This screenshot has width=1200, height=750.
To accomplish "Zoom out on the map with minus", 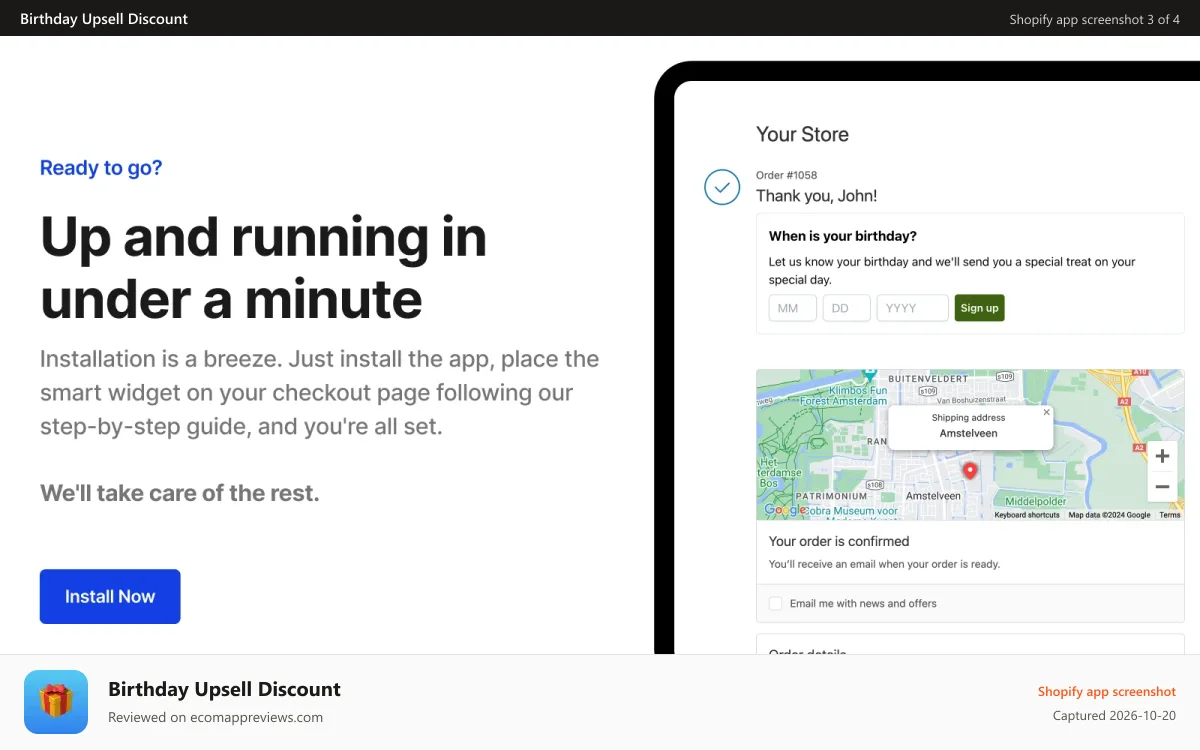I will [1162, 487].
